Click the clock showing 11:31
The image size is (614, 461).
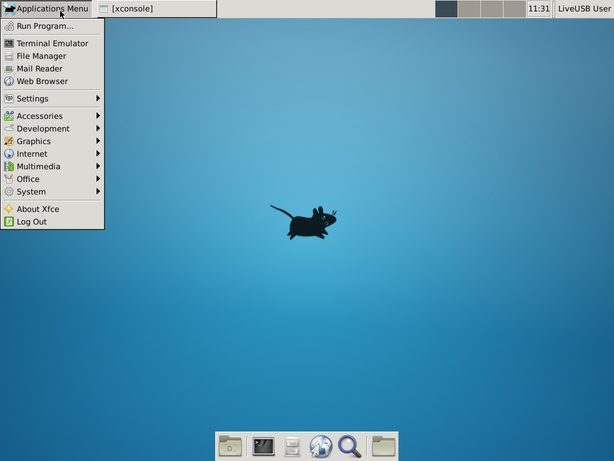tap(538, 9)
